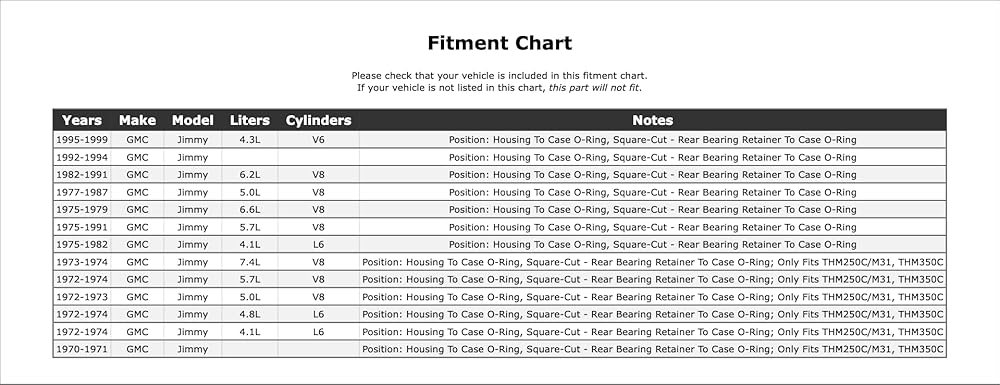This screenshot has width=1000, height=385.
Task: Click the V6 cylinders cell
Action: [x=318, y=140]
